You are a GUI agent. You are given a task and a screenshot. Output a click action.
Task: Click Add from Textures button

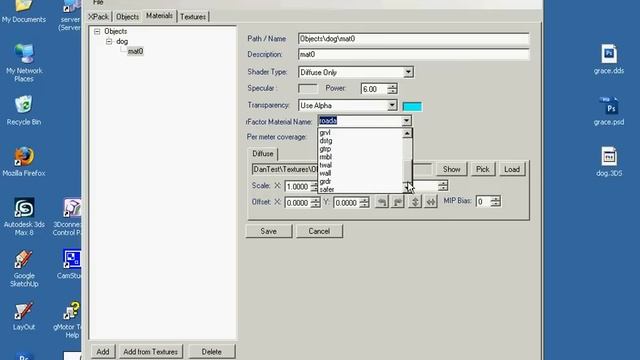pos(151,351)
